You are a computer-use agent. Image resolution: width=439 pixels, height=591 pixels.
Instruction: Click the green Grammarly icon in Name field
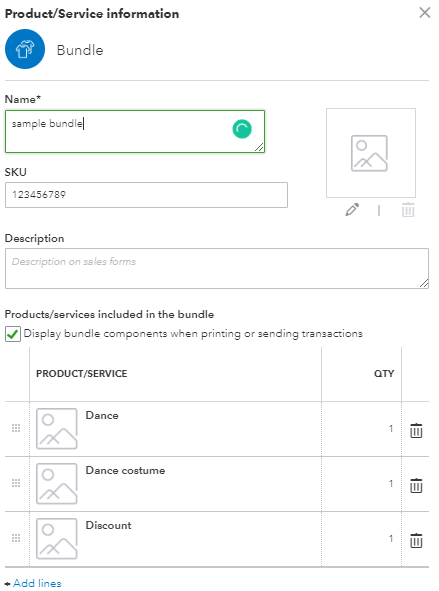coord(242,129)
